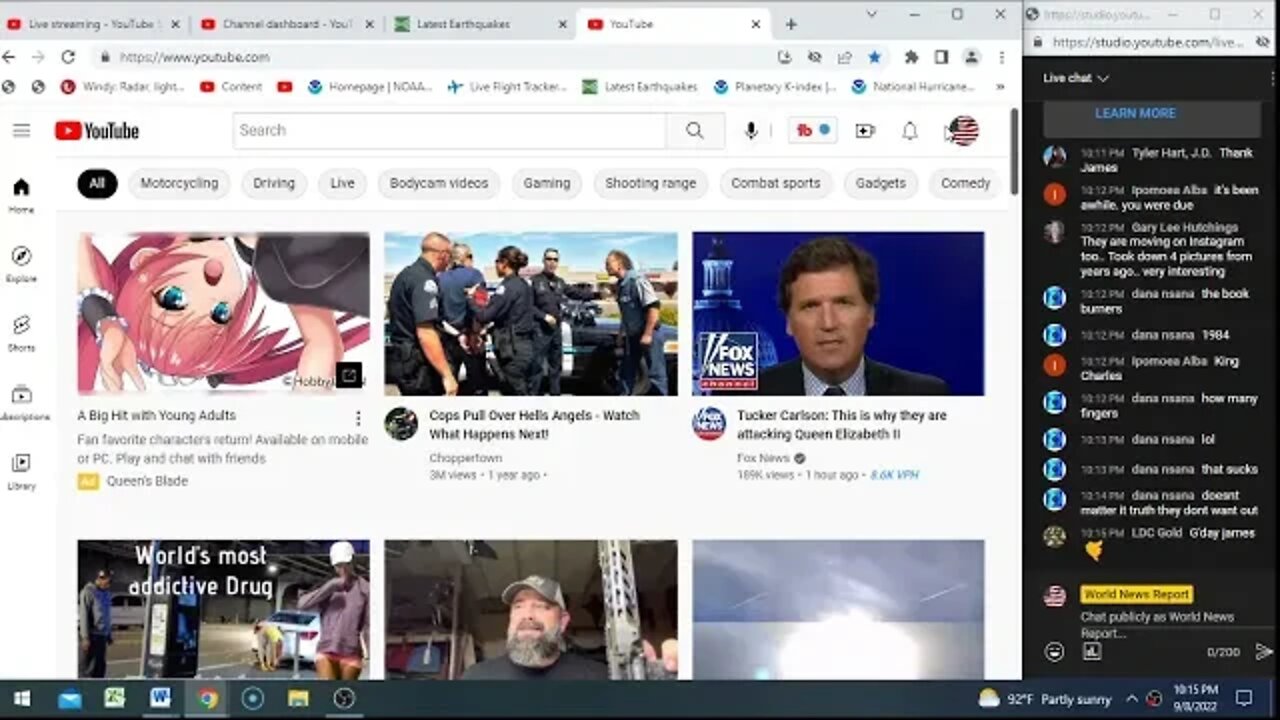Open Explore in the sidebar
The width and height of the screenshot is (1280, 720).
[x=21, y=264]
